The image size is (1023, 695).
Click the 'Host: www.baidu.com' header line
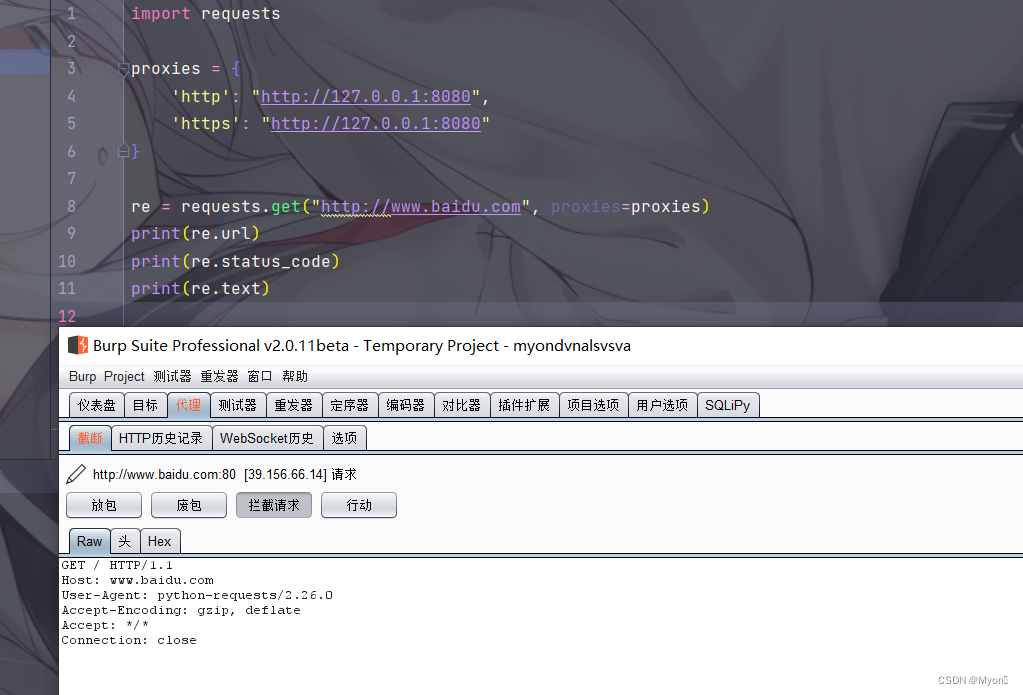pyautogui.click(x=137, y=580)
